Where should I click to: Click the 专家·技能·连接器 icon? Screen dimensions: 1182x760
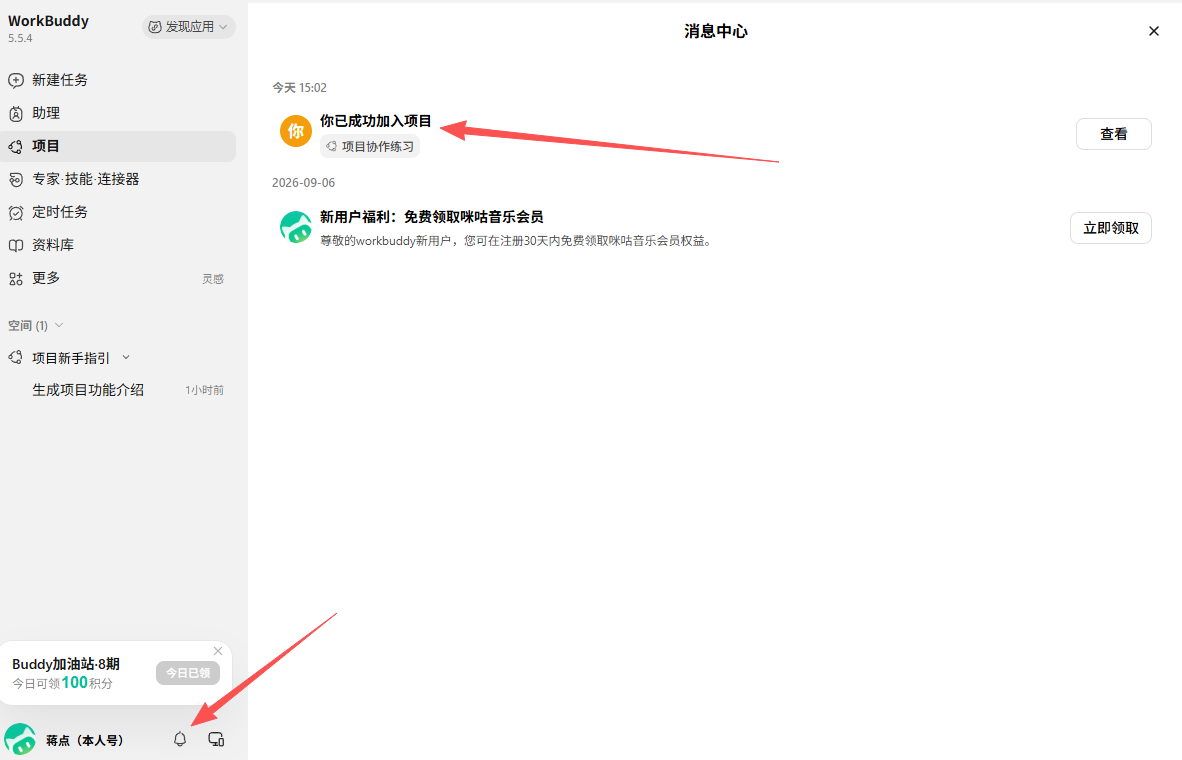(x=16, y=179)
